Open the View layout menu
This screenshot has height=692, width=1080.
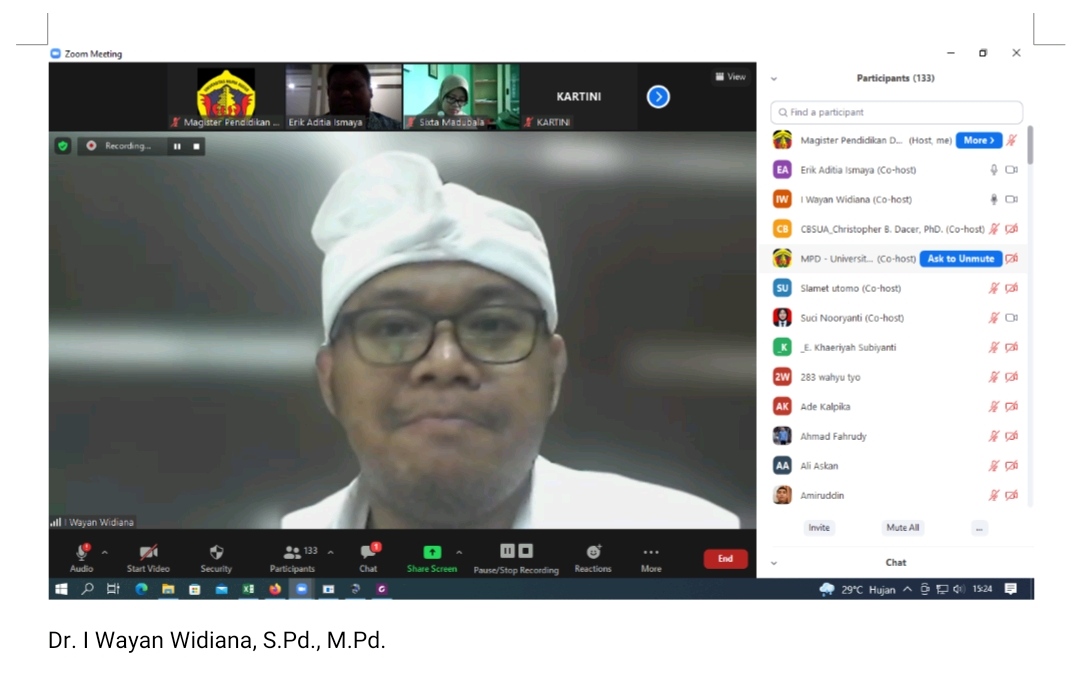click(730, 77)
